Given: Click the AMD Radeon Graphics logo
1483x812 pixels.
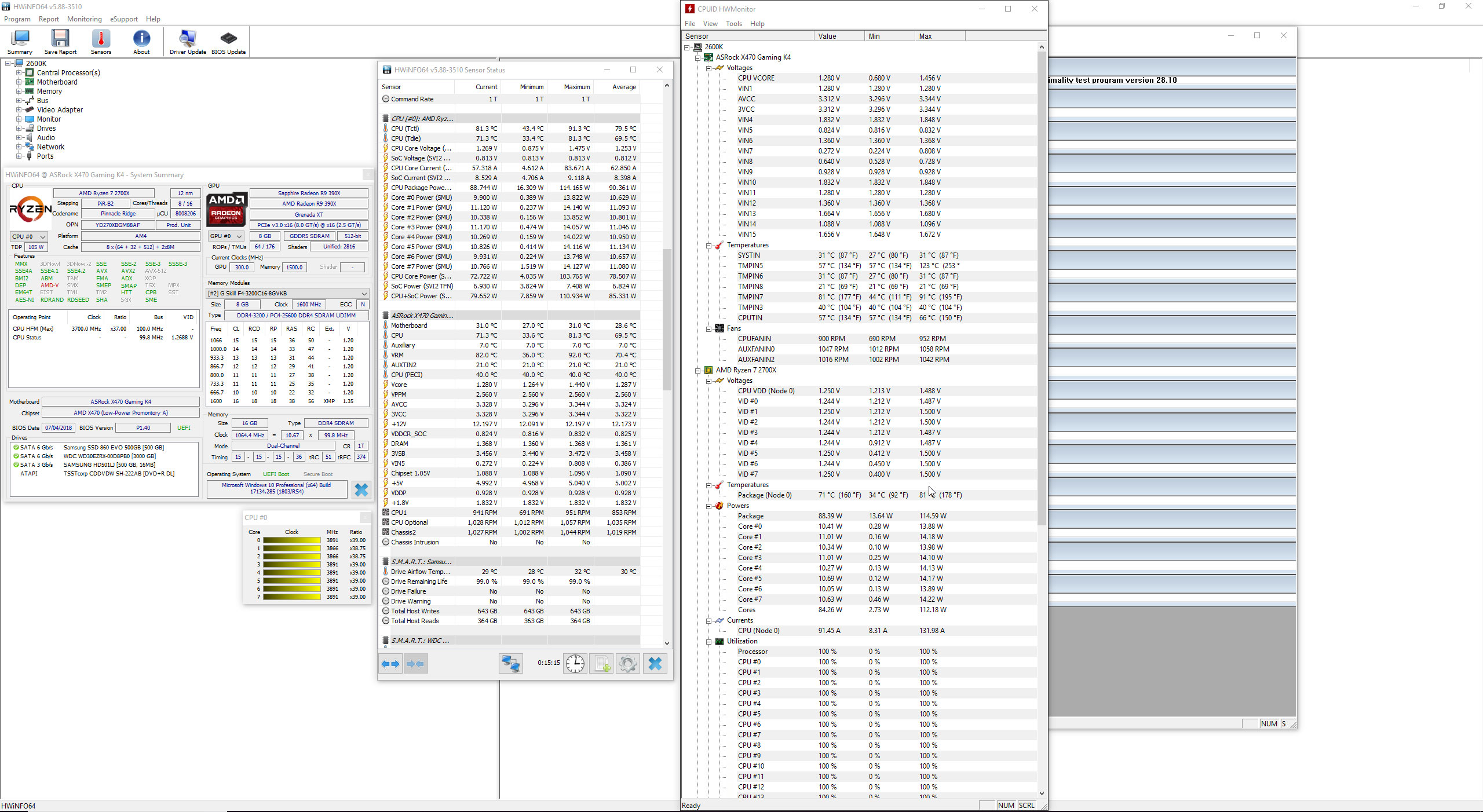Looking at the screenshot, I should click(227, 210).
